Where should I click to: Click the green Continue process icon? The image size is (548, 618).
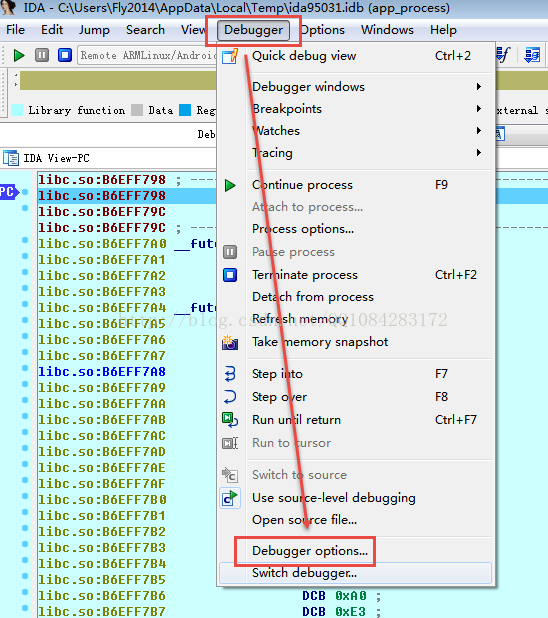point(230,185)
